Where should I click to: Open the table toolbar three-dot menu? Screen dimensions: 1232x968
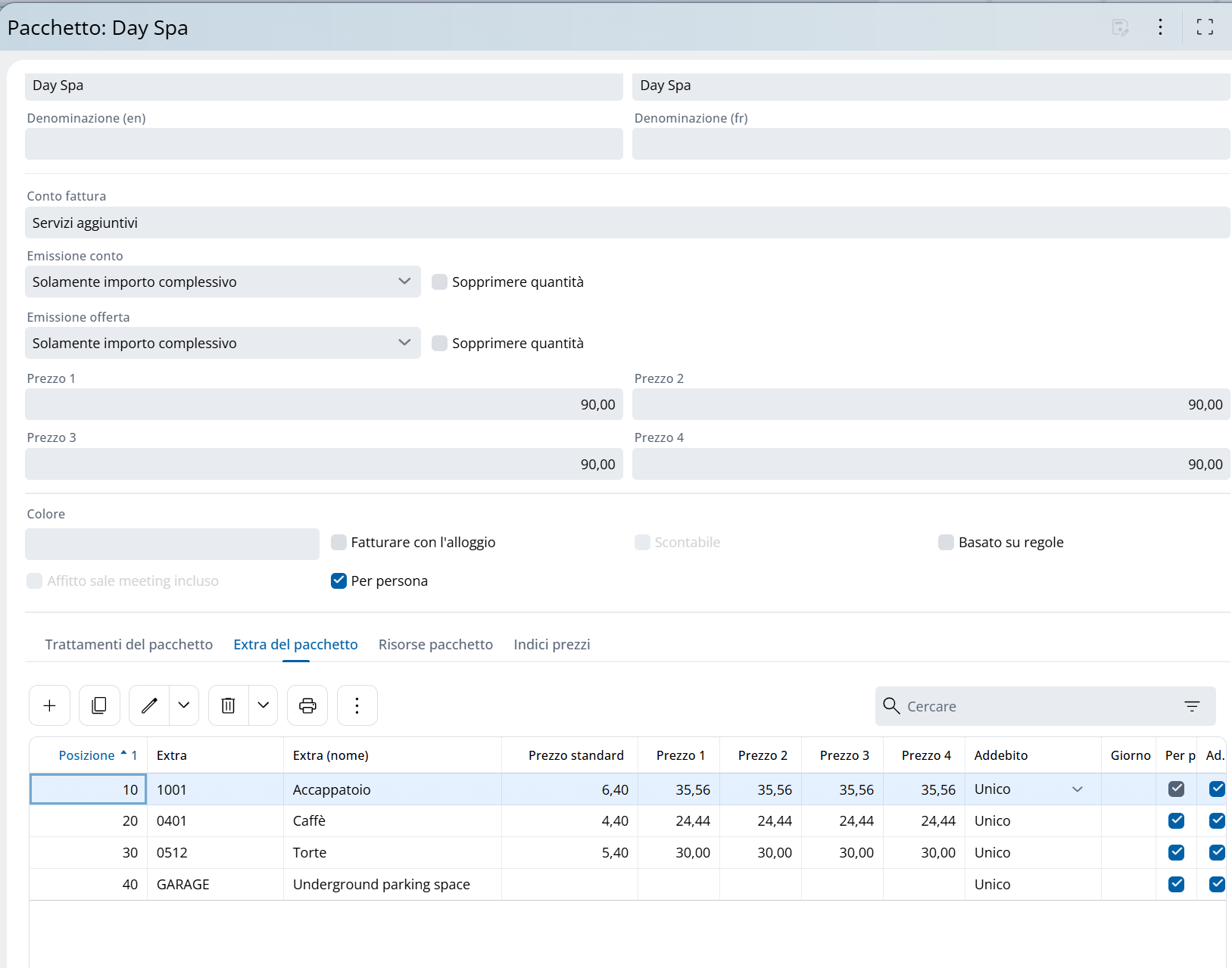tap(357, 705)
